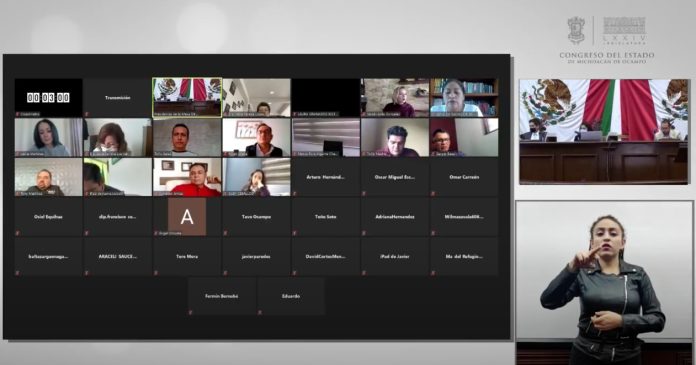Click muted mic icon on Toño Soto tile

(295, 233)
